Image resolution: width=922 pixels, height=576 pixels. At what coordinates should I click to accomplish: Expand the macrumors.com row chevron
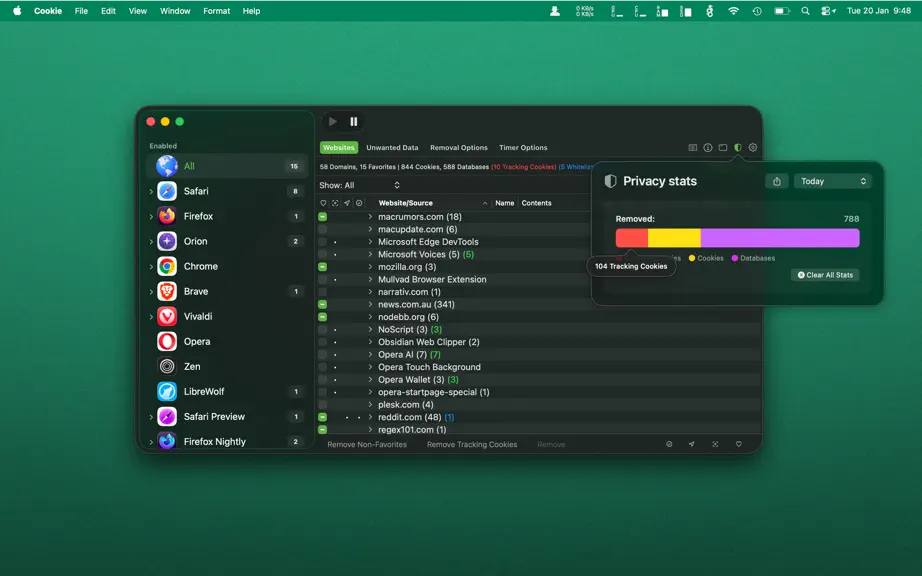coord(370,217)
